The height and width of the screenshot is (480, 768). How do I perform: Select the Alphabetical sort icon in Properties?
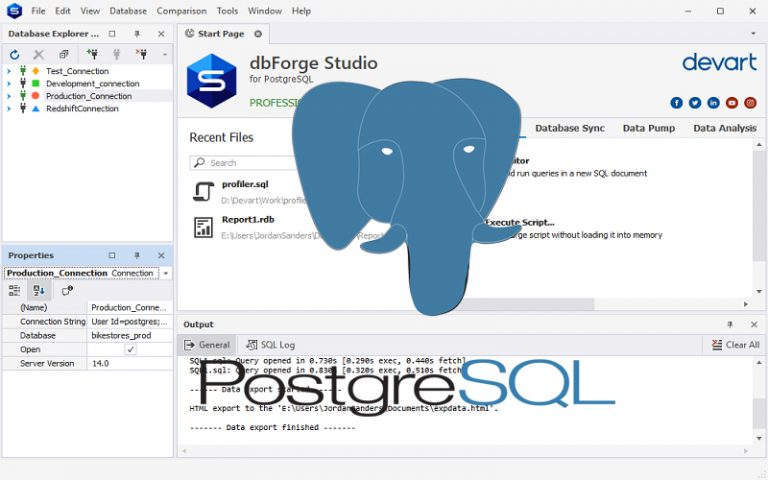39,290
